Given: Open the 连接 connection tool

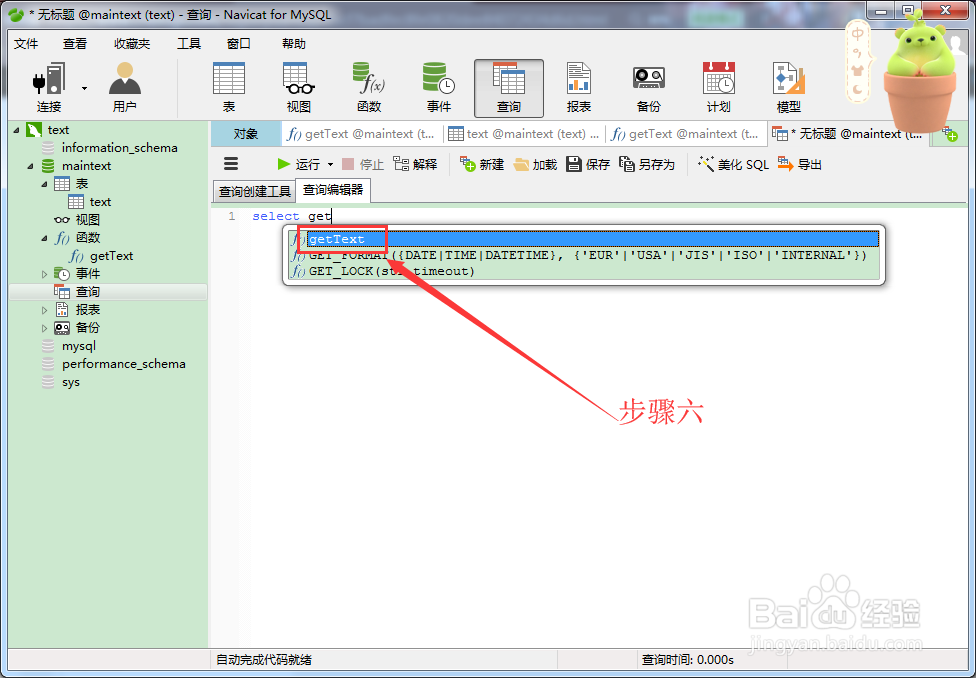Looking at the screenshot, I should pyautogui.click(x=49, y=87).
